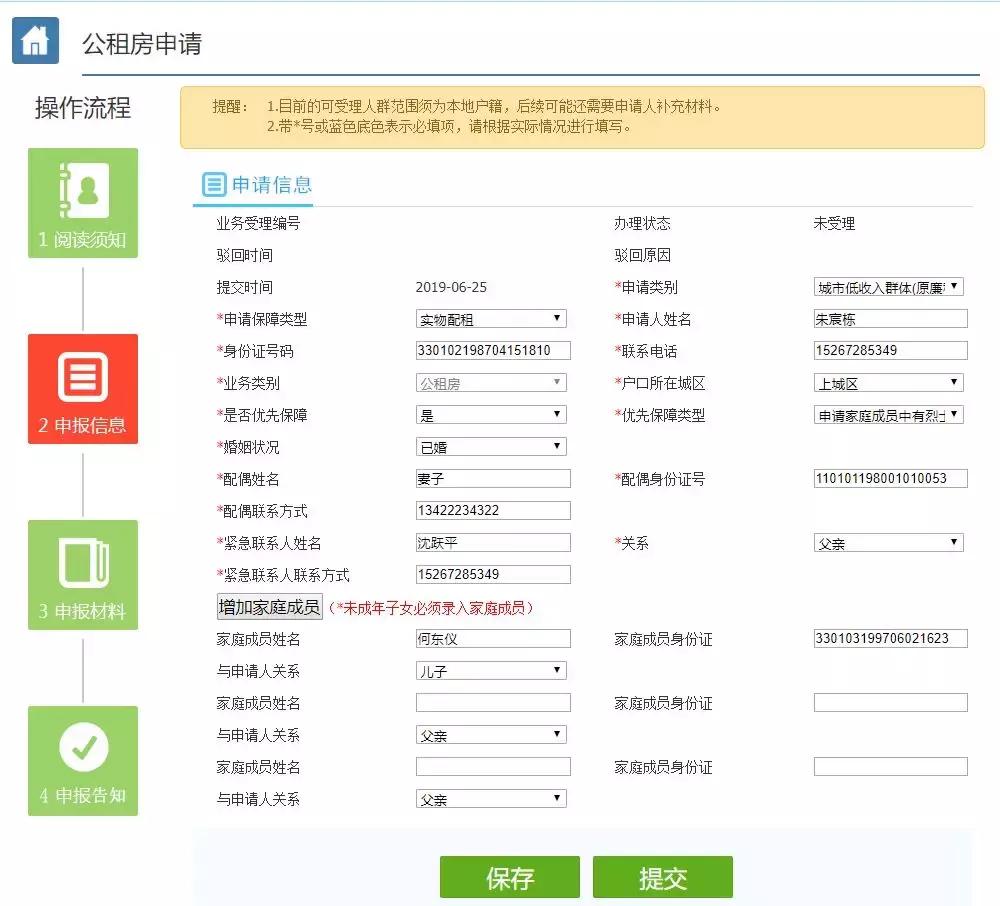Open the 申请保障类型 dropdown showing 实物配租
1000x906 pixels.
pos(491,318)
